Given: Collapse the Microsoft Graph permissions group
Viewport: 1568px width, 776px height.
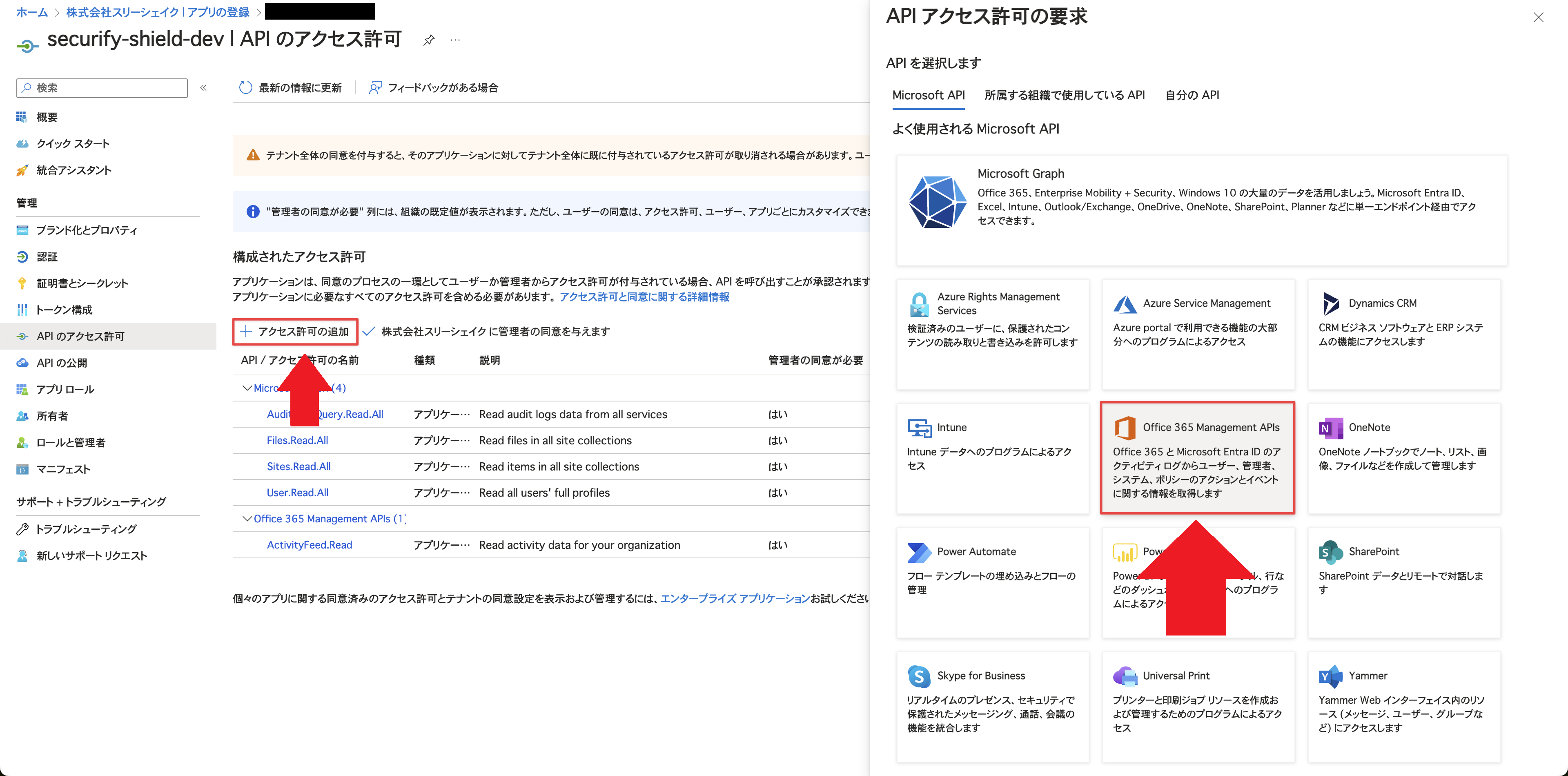Looking at the screenshot, I should pos(247,388).
